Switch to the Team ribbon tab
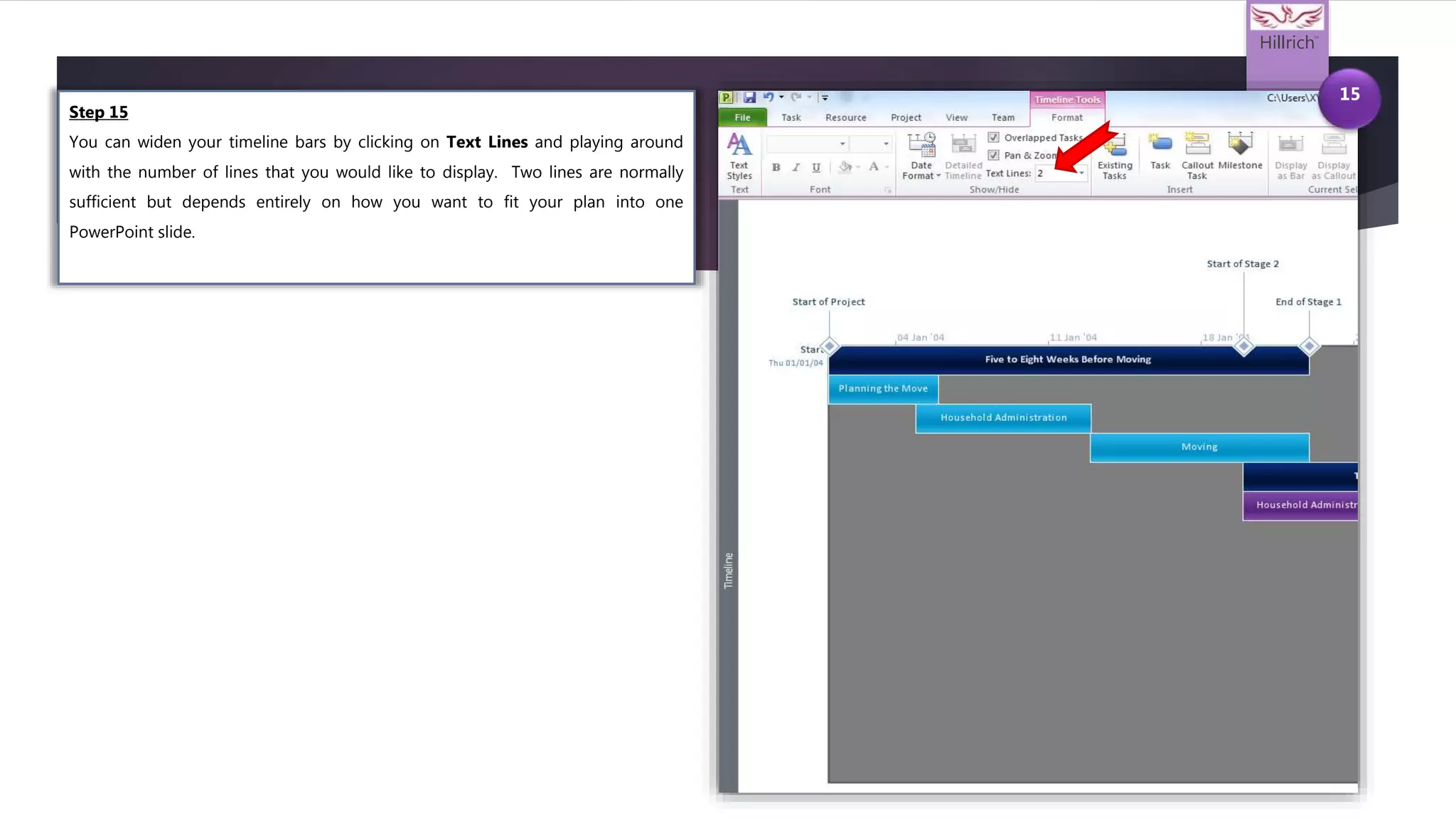The image size is (1456, 819). click(x=1003, y=117)
